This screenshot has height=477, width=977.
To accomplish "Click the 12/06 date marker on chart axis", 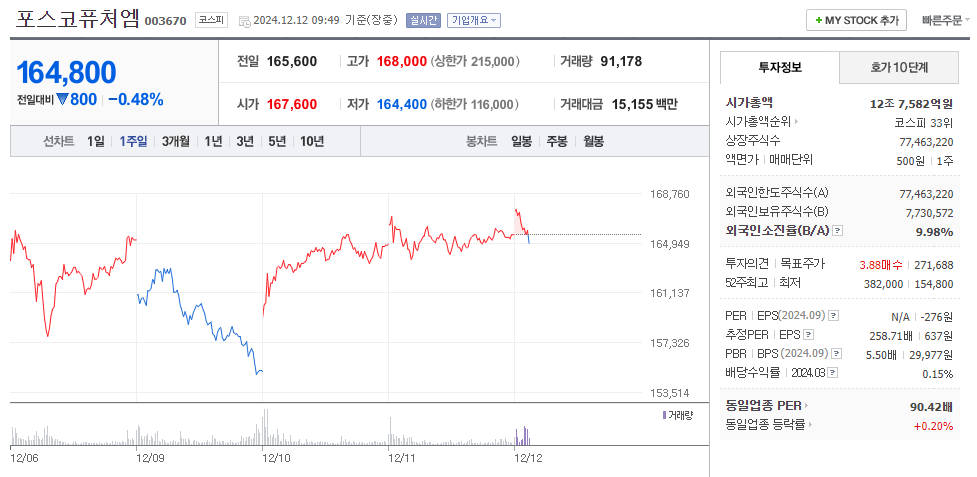I will click(24, 458).
